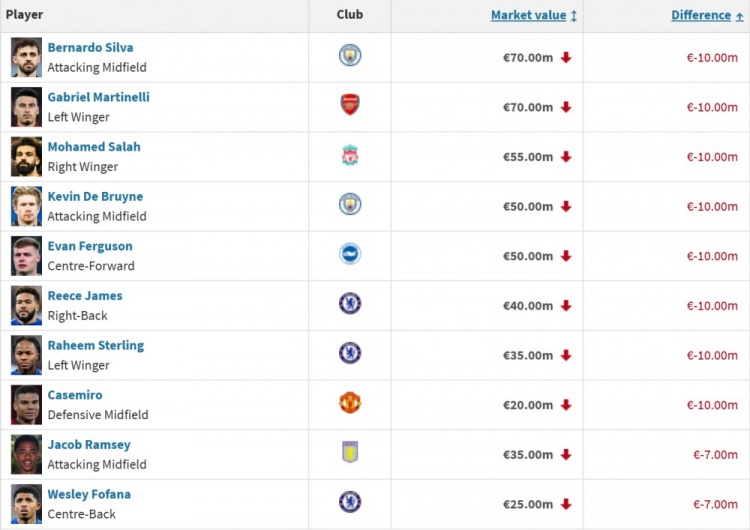
Task: Click Manchester City crest beside Kevin De Bruyne
Action: tap(350, 204)
